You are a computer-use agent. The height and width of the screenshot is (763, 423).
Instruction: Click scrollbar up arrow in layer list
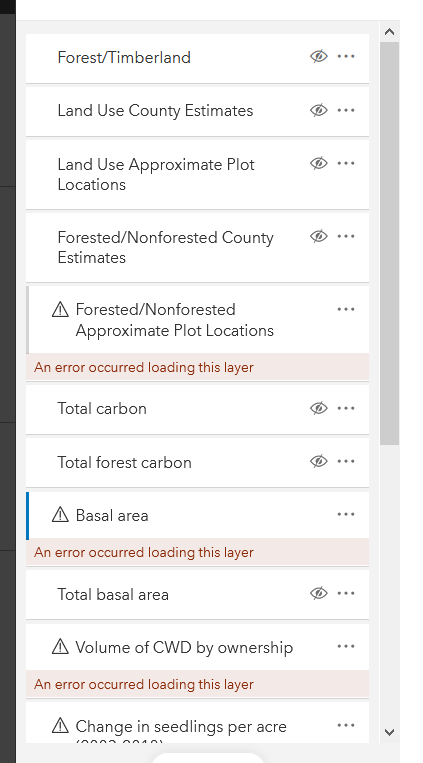389,32
